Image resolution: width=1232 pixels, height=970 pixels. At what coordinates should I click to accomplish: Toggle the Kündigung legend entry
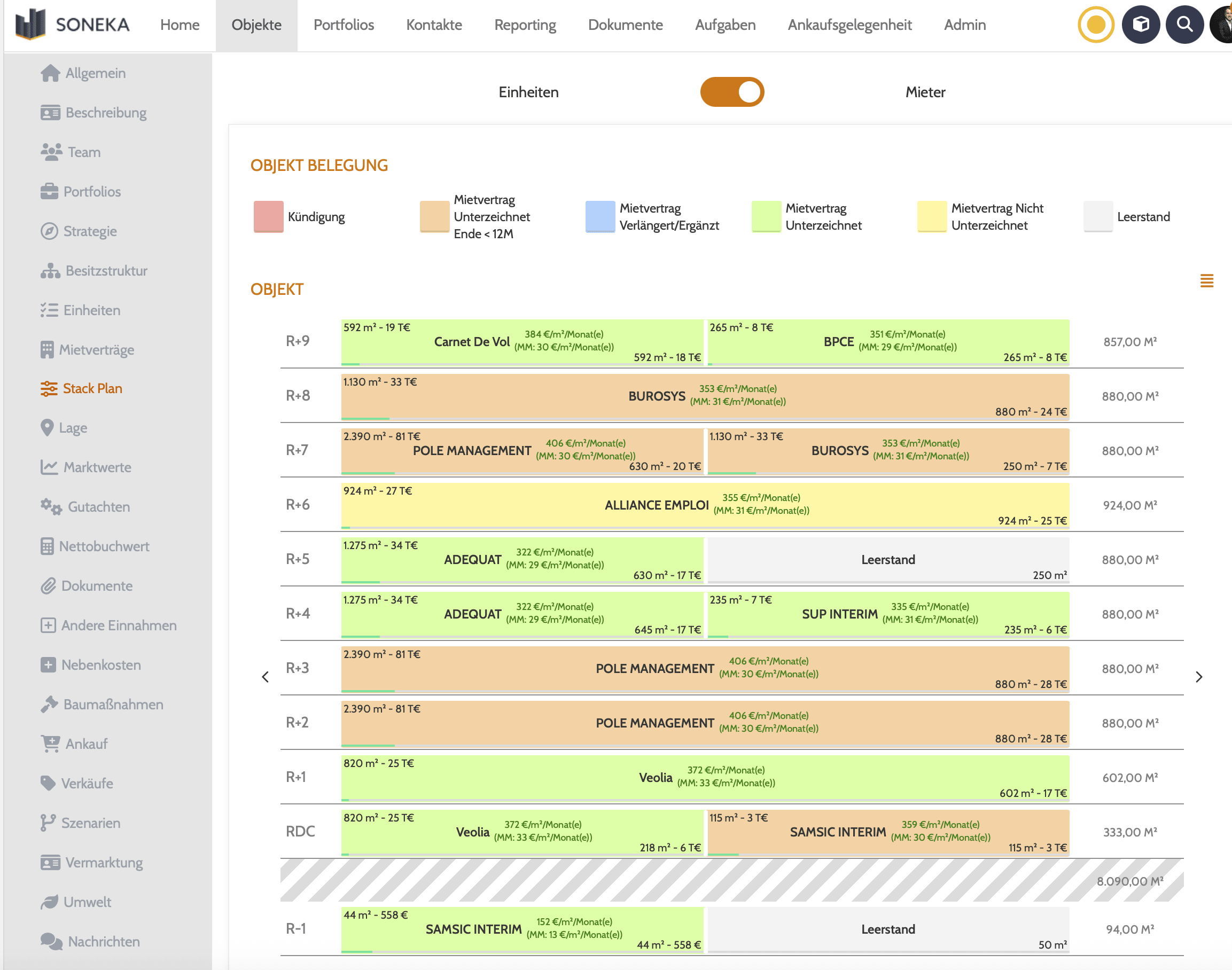click(269, 216)
